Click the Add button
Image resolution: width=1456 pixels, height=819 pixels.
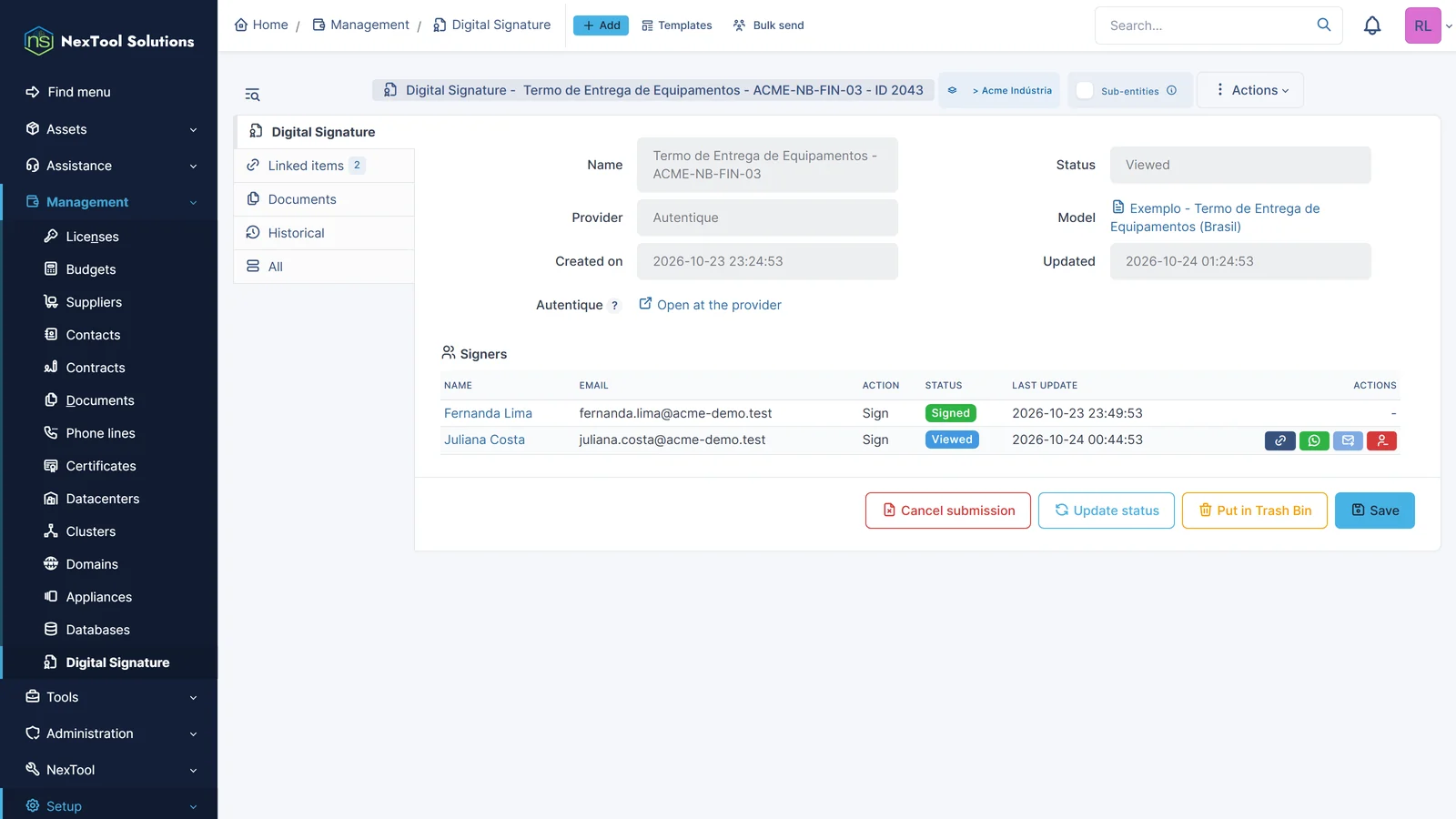pyautogui.click(x=601, y=25)
